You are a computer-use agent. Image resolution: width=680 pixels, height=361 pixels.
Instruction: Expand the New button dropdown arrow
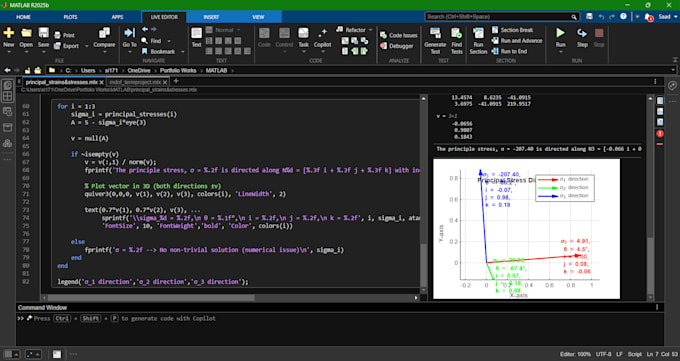pyautogui.click(x=9, y=52)
